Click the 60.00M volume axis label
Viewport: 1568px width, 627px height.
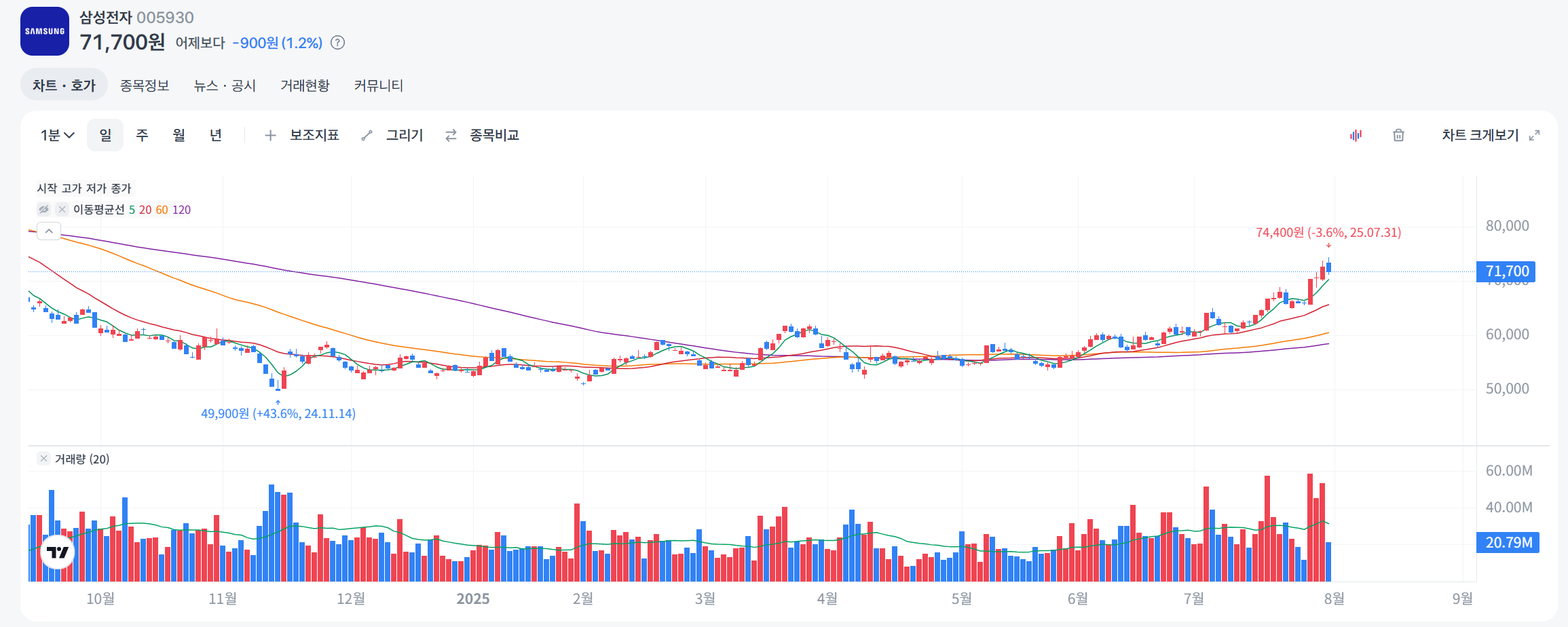[1509, 471]
